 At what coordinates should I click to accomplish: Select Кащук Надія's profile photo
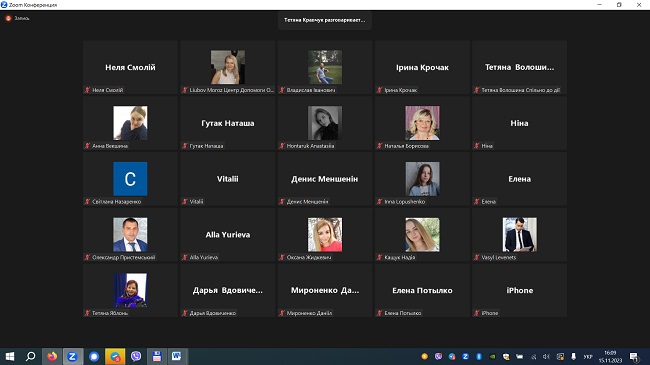click(422, 234)
